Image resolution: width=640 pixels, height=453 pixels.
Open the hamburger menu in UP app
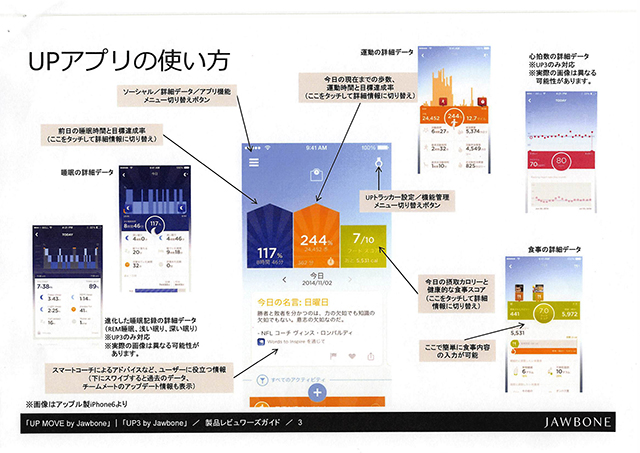coord(254,162)
